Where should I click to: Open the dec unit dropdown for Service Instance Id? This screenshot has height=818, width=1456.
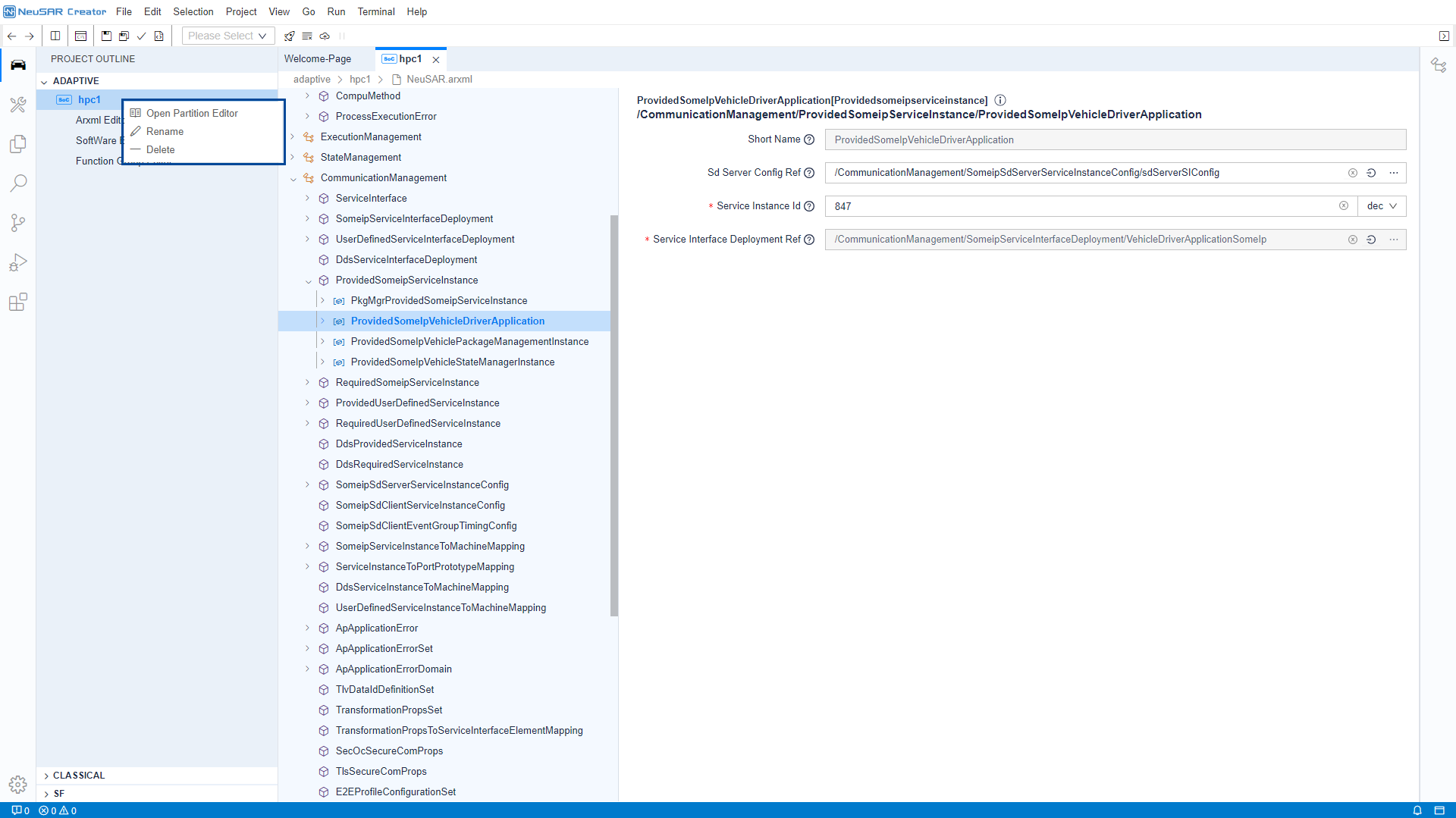pos(1382,205)
